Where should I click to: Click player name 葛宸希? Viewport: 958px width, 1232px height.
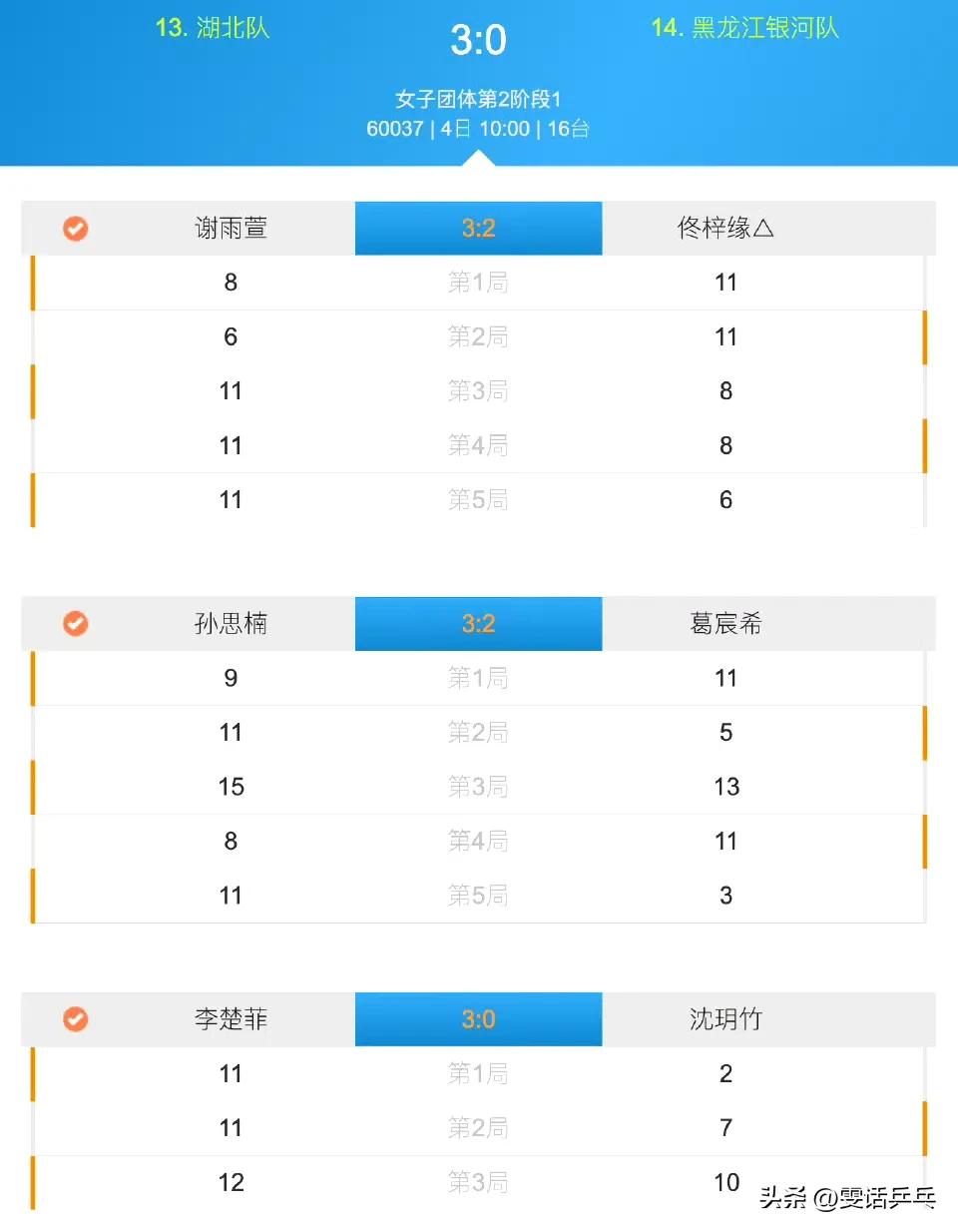click(725, 624)
